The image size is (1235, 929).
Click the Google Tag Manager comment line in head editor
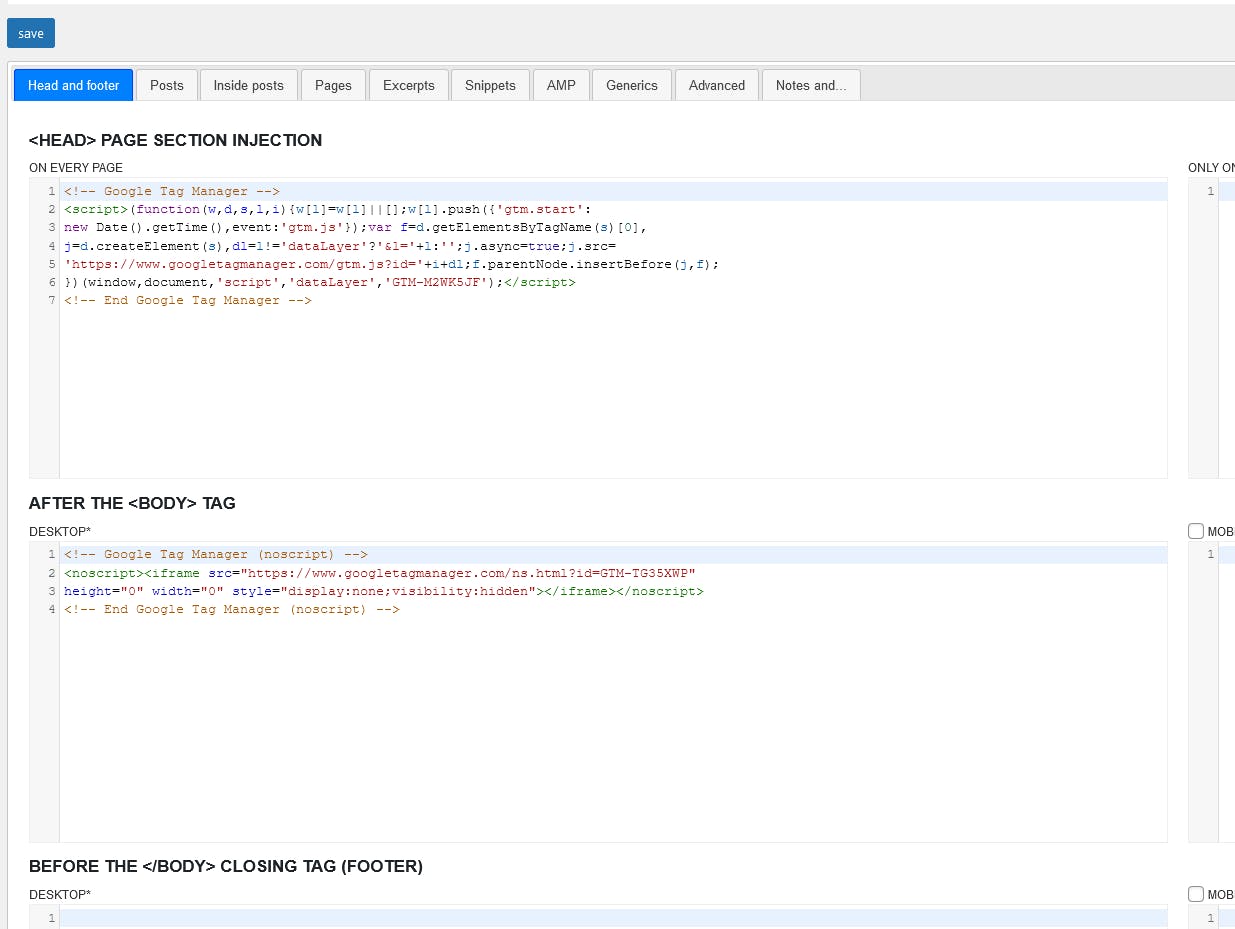tap(172, 191)
